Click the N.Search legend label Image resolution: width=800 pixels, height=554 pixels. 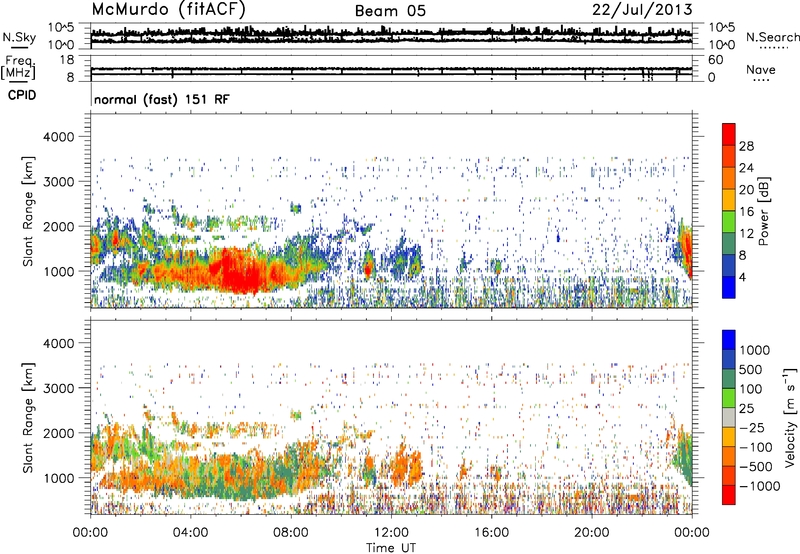click(772, 37)
